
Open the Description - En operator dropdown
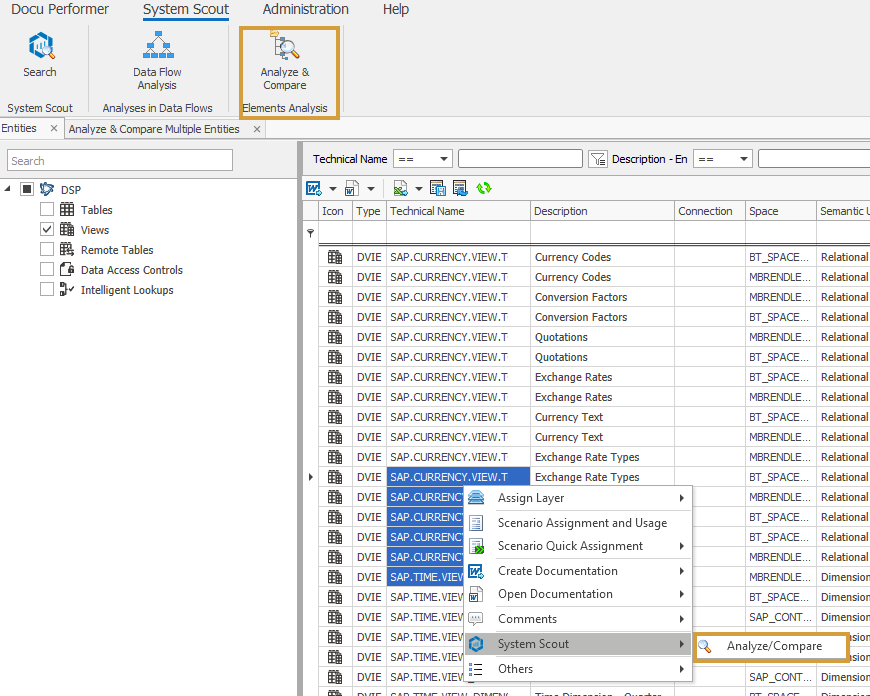click(743, 159)
